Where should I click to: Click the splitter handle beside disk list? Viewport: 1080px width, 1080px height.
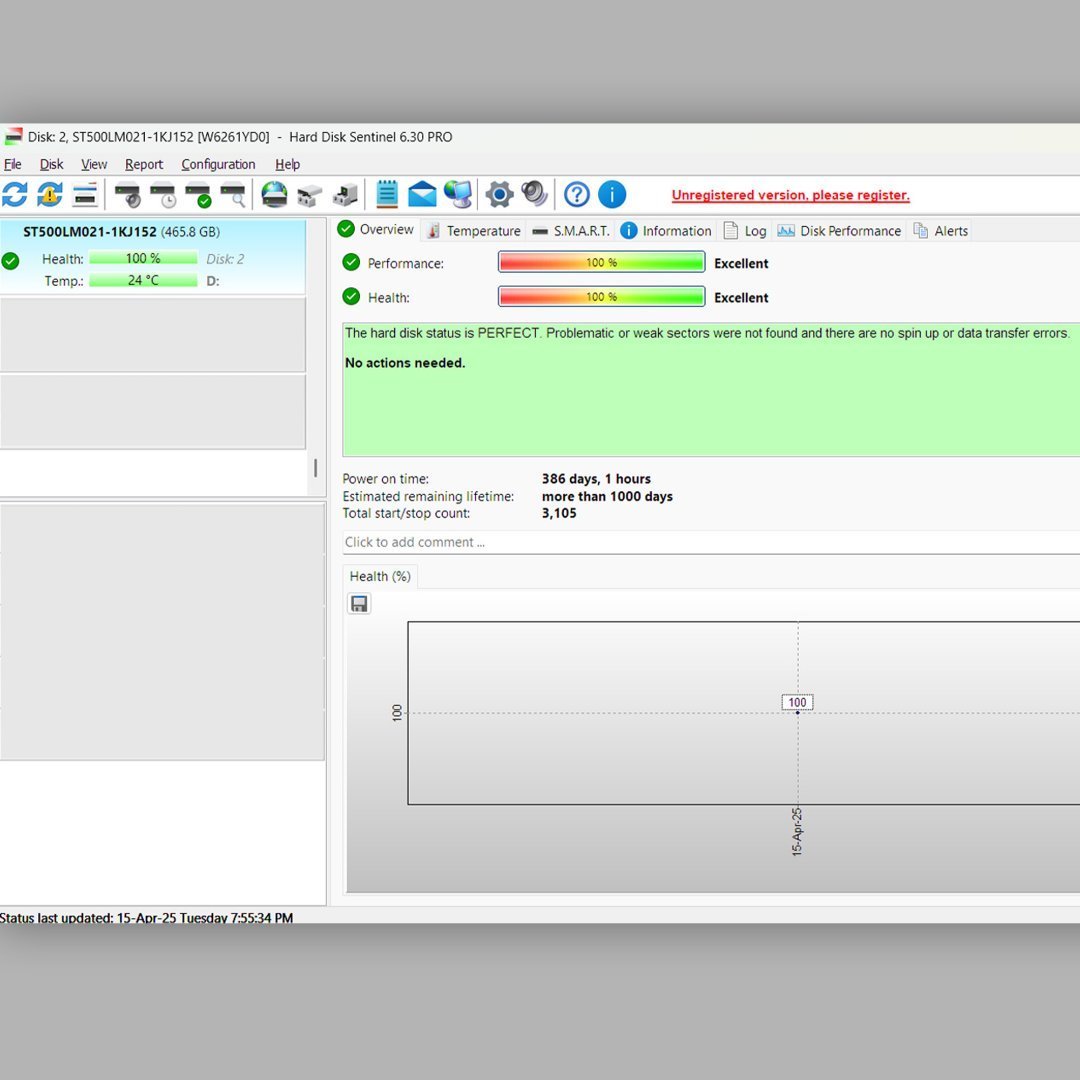(315, 468)
